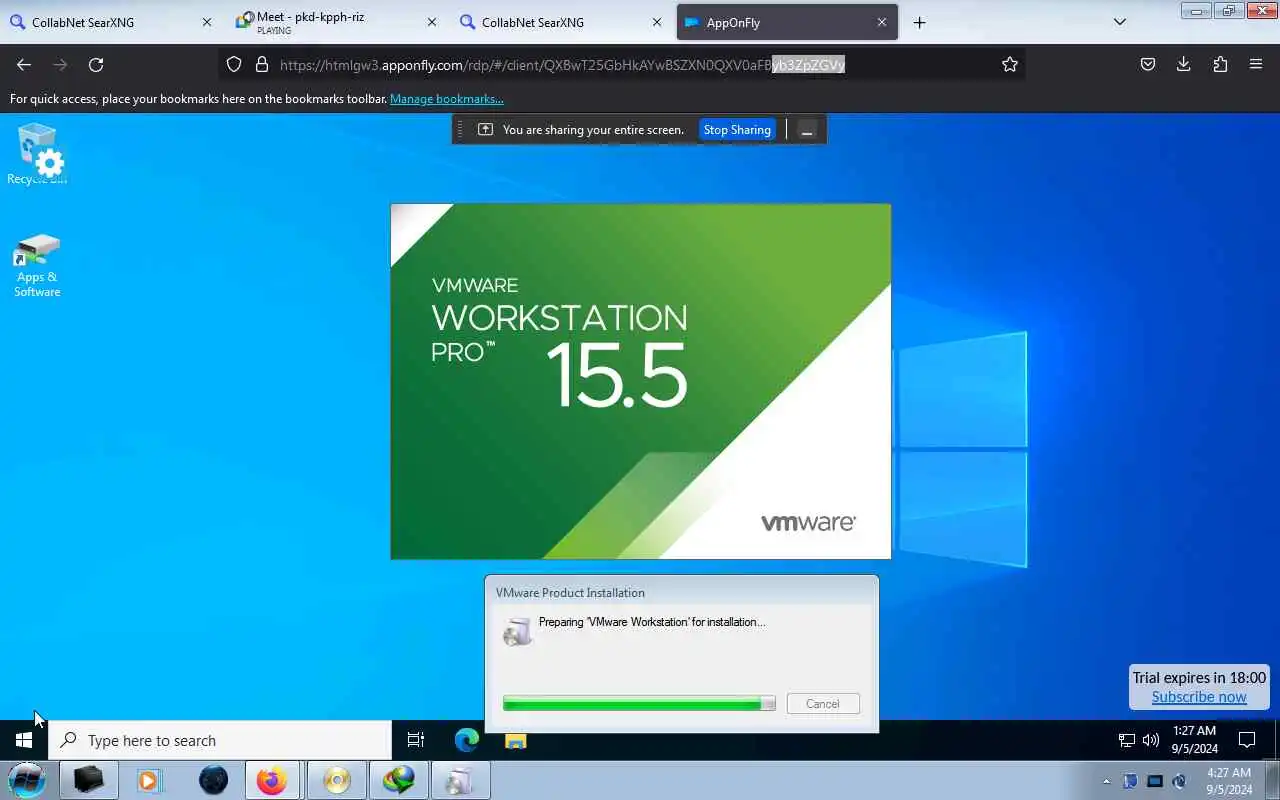Click the Trial expires in 18:00 text
Viewport: 1280px width, 800px height.
click(1199, 677)
